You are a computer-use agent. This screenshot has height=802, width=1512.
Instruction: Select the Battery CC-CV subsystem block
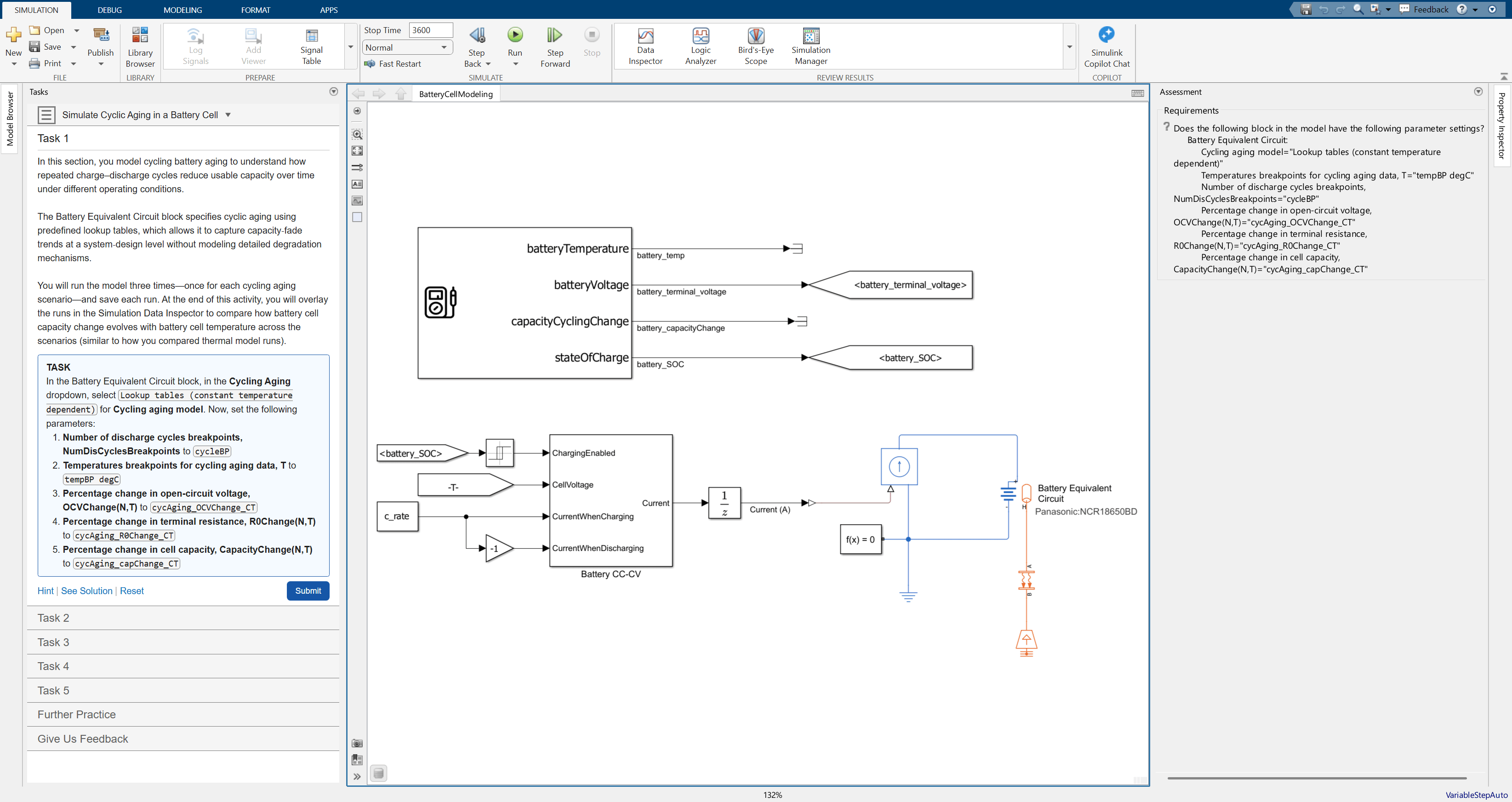(611, 500)
